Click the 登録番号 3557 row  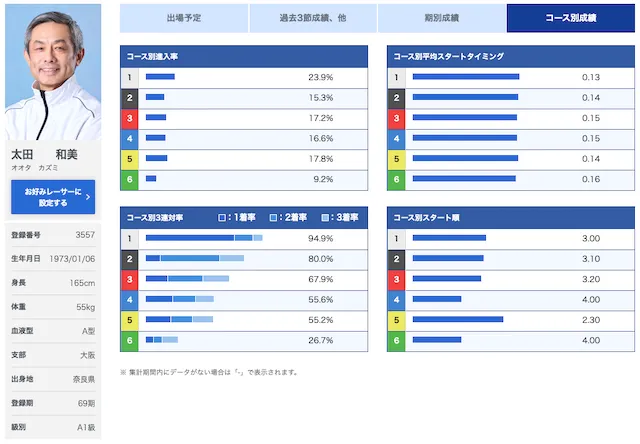point(53,235)
